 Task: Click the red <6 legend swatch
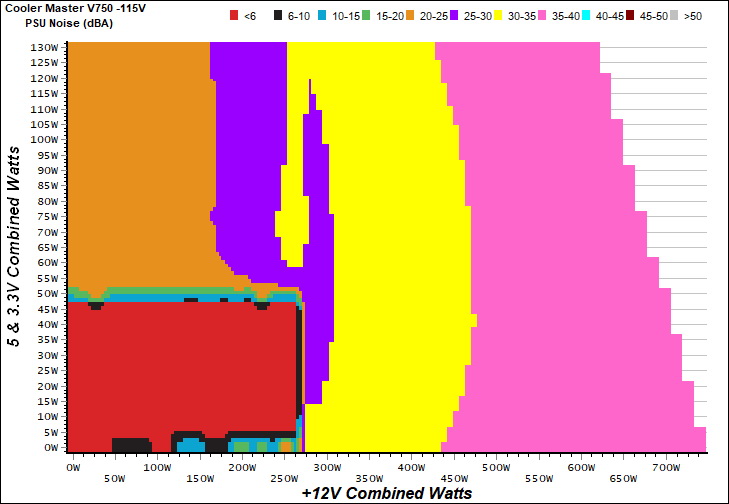tap(235, 16)
